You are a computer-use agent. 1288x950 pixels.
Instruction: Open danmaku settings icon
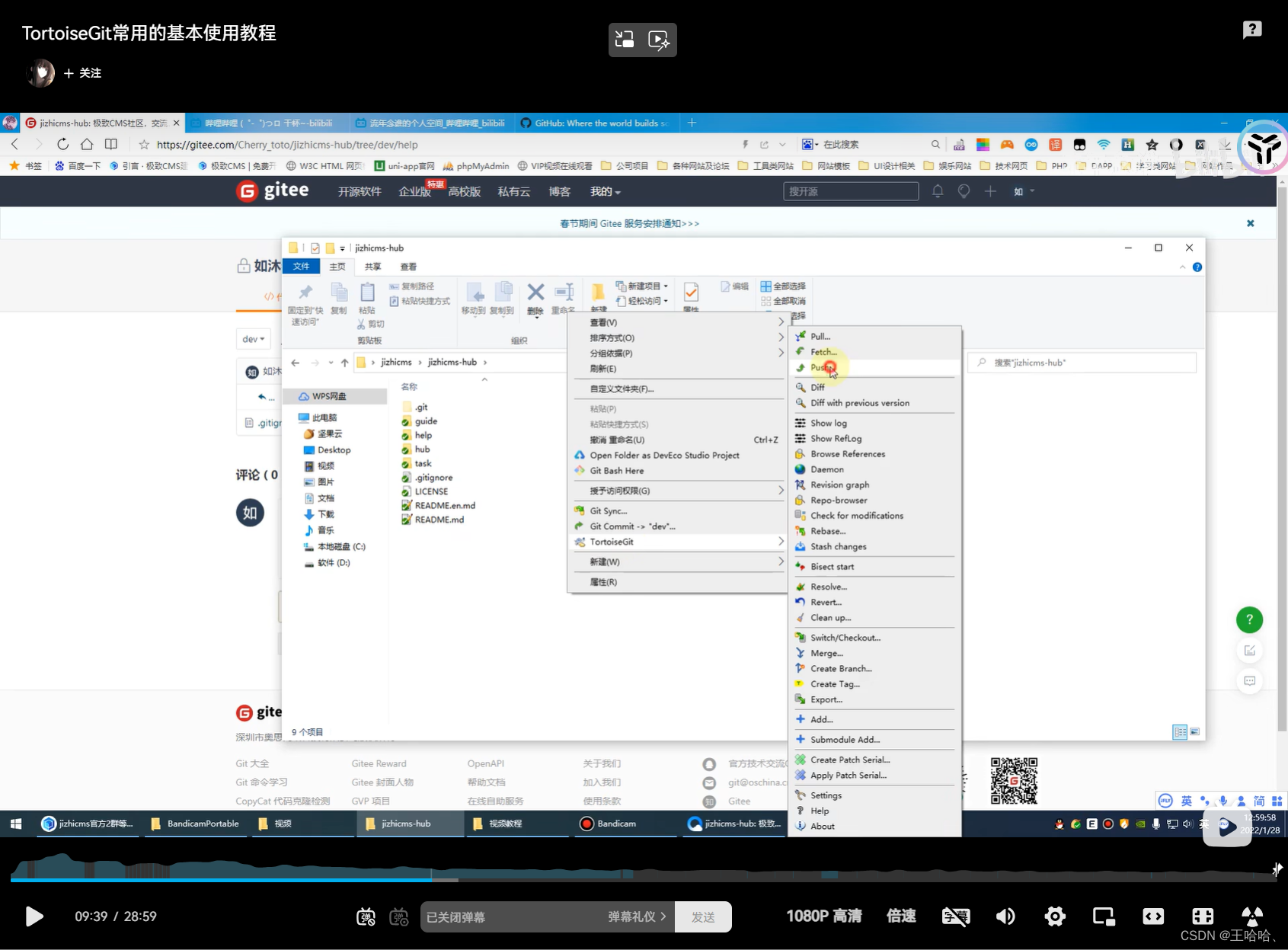click(x=399, y=916)
